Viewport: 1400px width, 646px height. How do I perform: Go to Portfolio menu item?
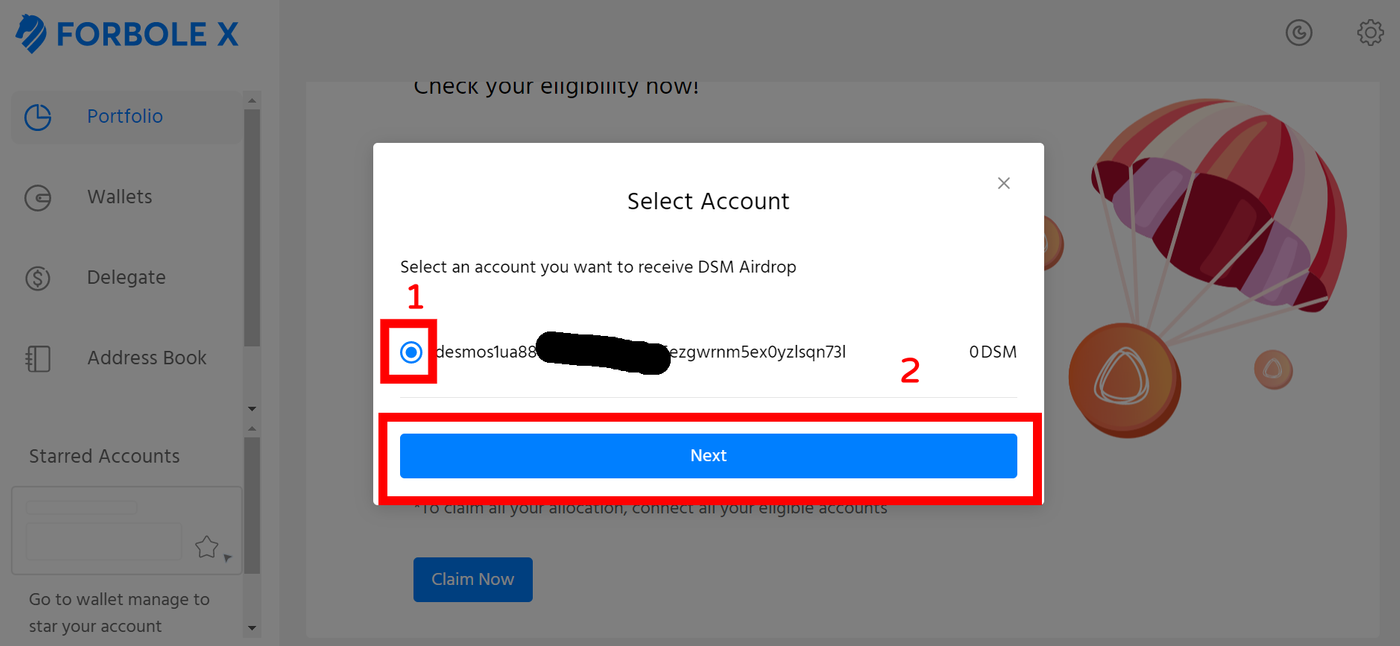point(126,117)
